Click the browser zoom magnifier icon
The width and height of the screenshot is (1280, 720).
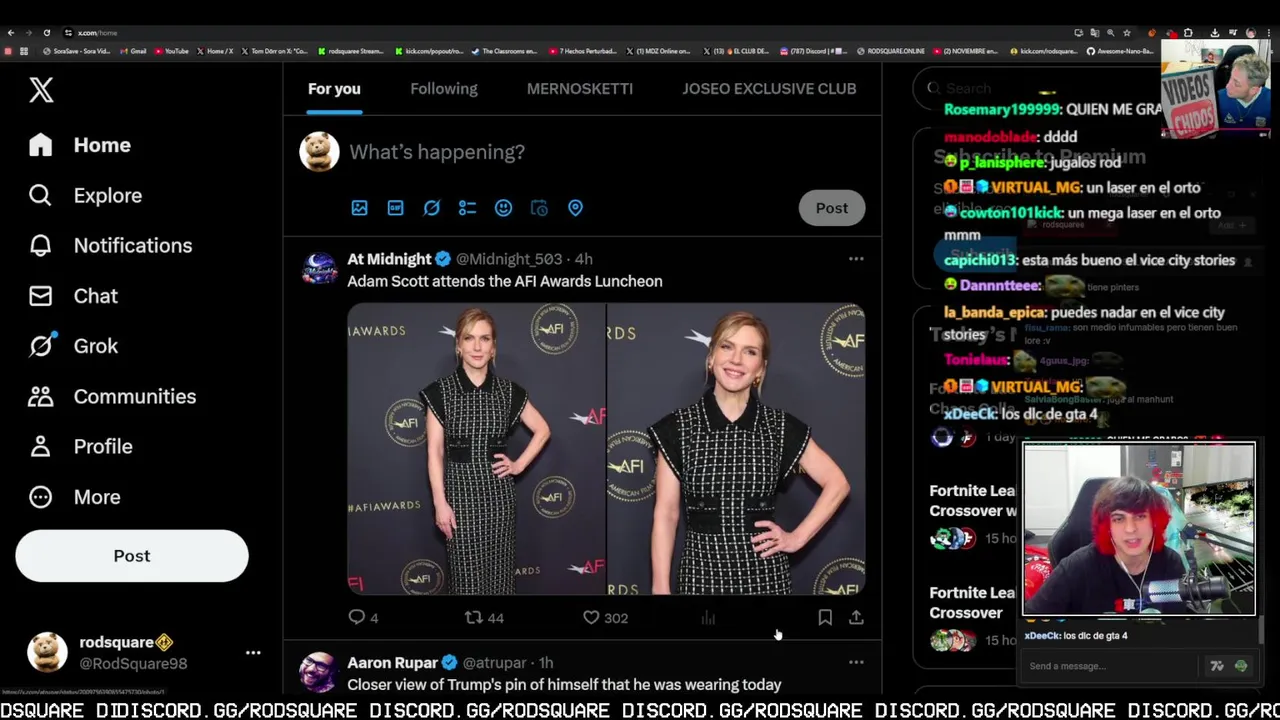pos(1110,33)
